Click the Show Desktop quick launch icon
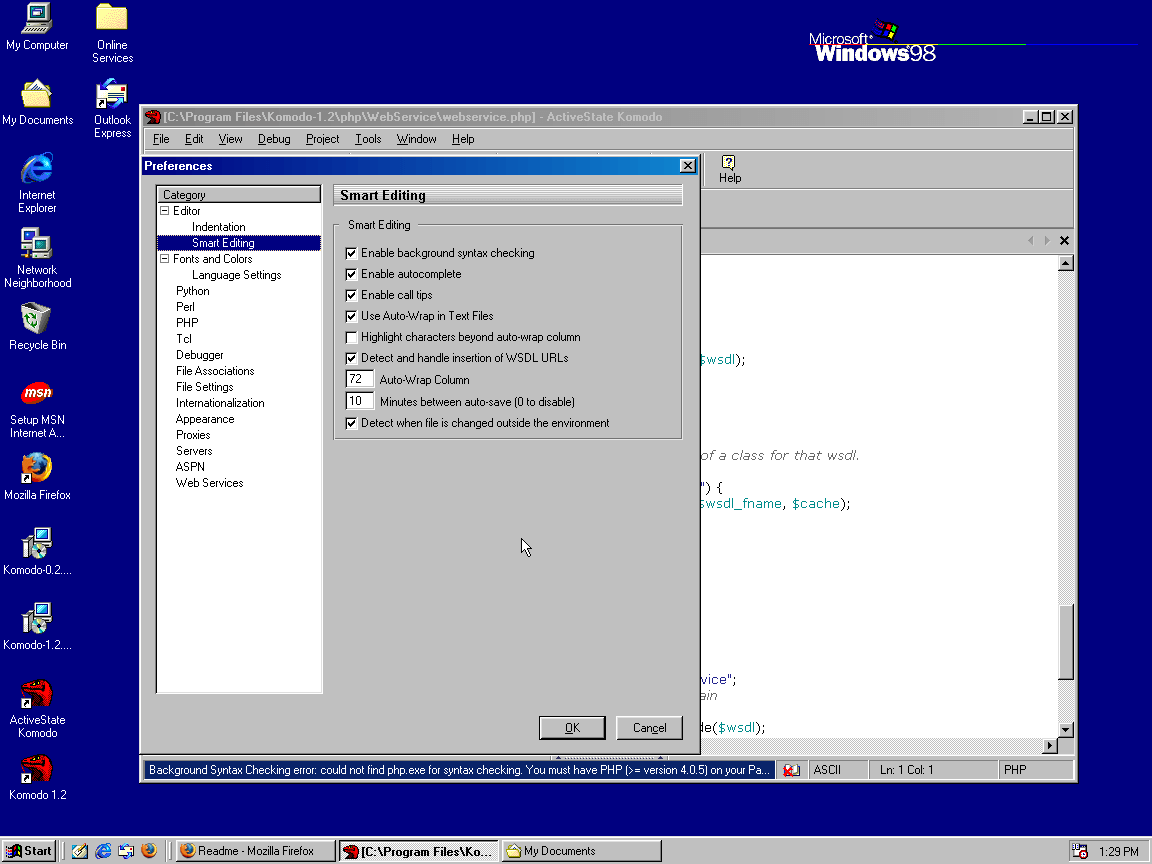 [80, 851]
